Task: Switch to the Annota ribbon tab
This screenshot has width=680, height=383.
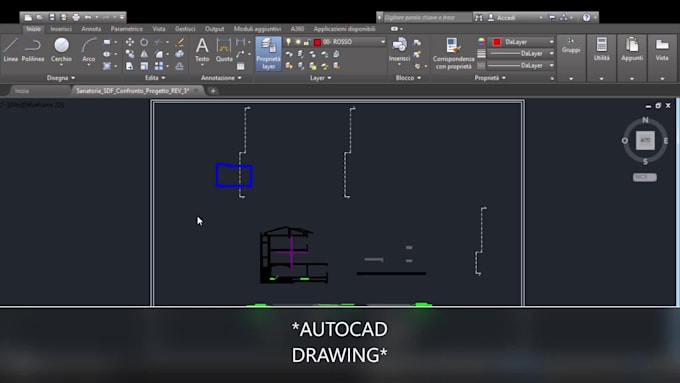Action: click(x=91, y=29)
